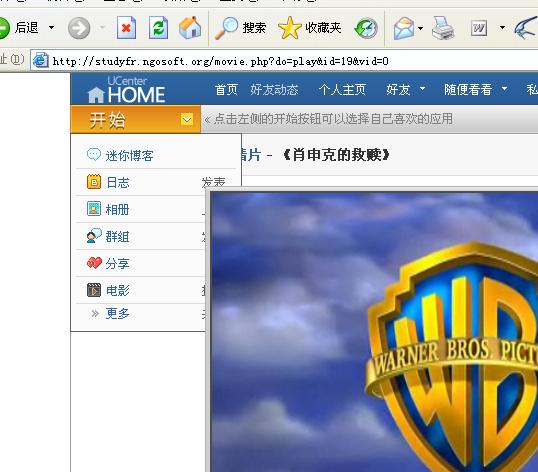Open 日志 from the start menu
This screenshot has height=472, width=538.
[118, 182]
